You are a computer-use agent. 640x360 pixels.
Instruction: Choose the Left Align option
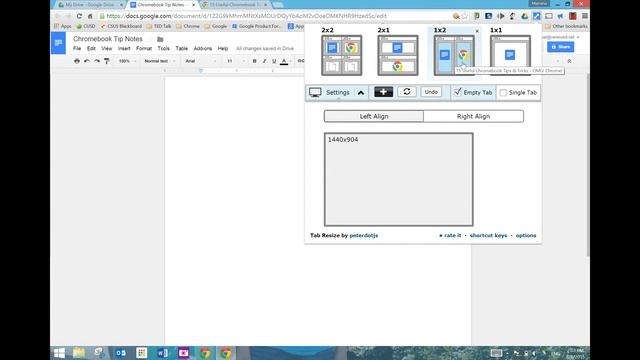[x=374, y=116]
